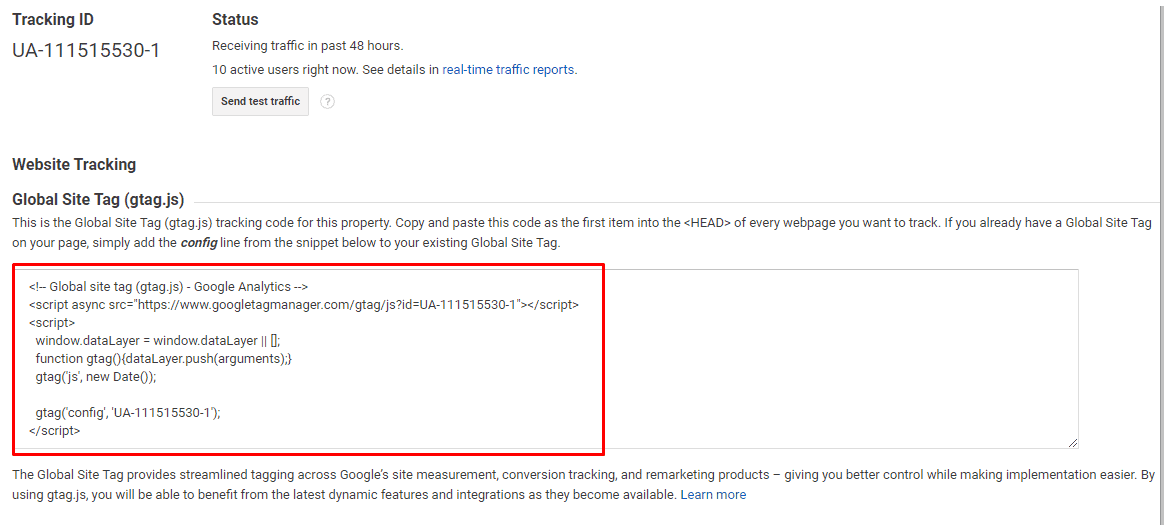This screenshot has height=525, width=1164.
Task: Click the Website Tracking heading
Action: point(74,164)
